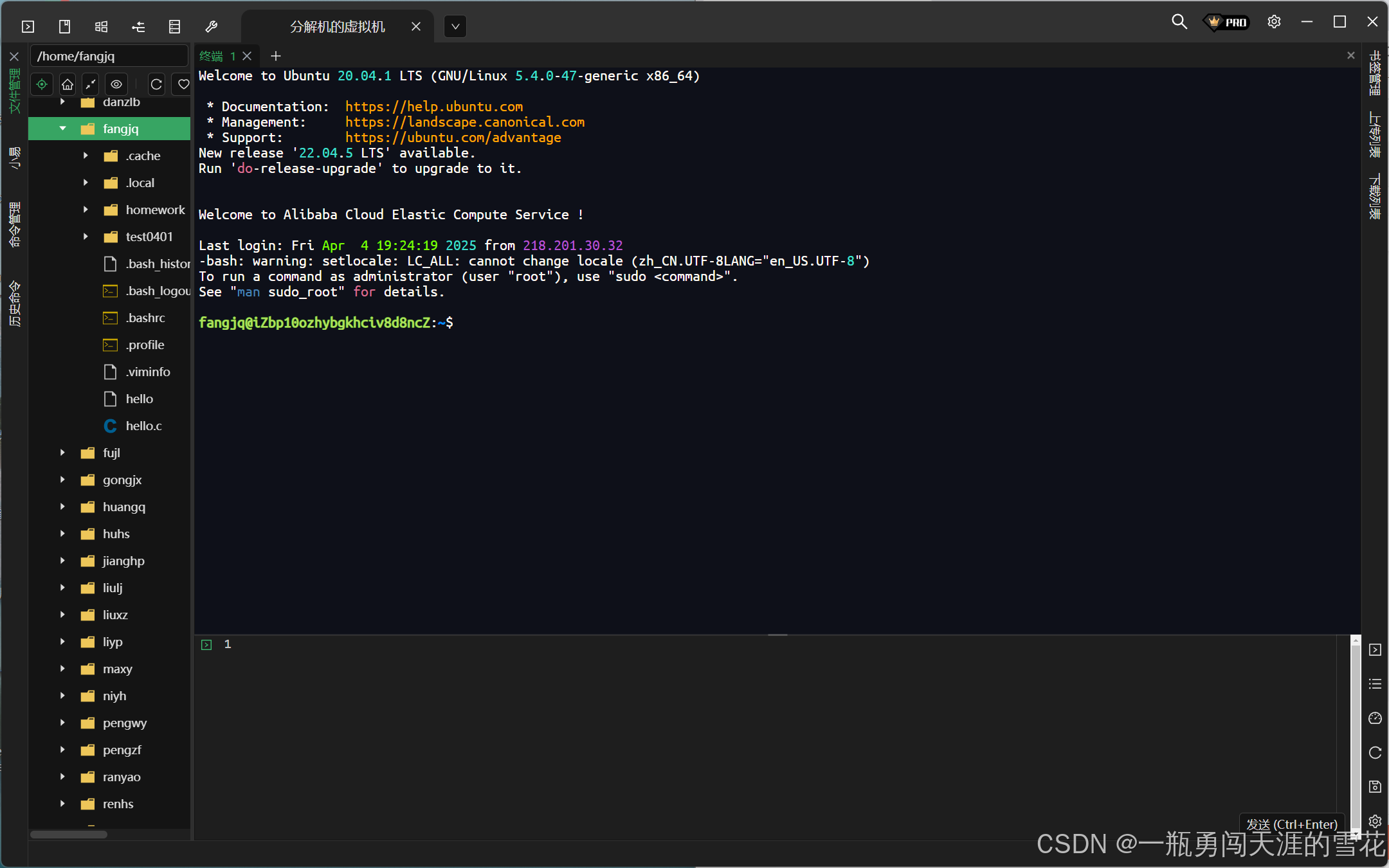
Task: Click the wrench tools icon in top toolbar
Action: click(211, 26)
